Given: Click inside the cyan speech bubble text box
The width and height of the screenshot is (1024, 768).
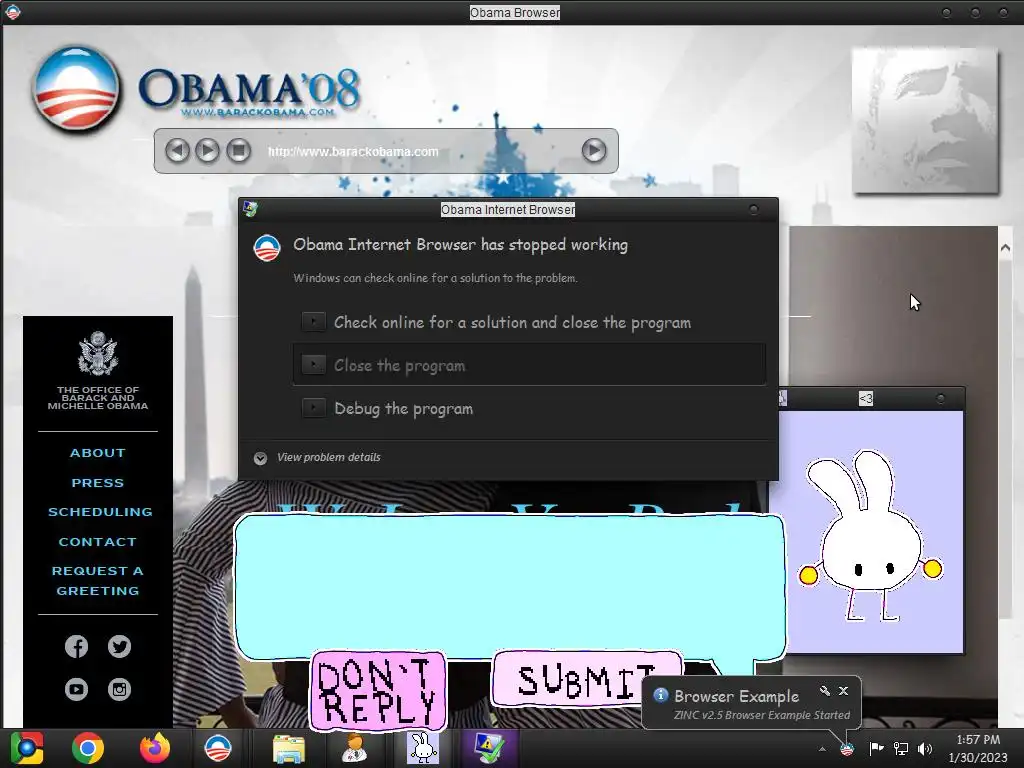Looking at the screenshot, I should click(509, 586).
